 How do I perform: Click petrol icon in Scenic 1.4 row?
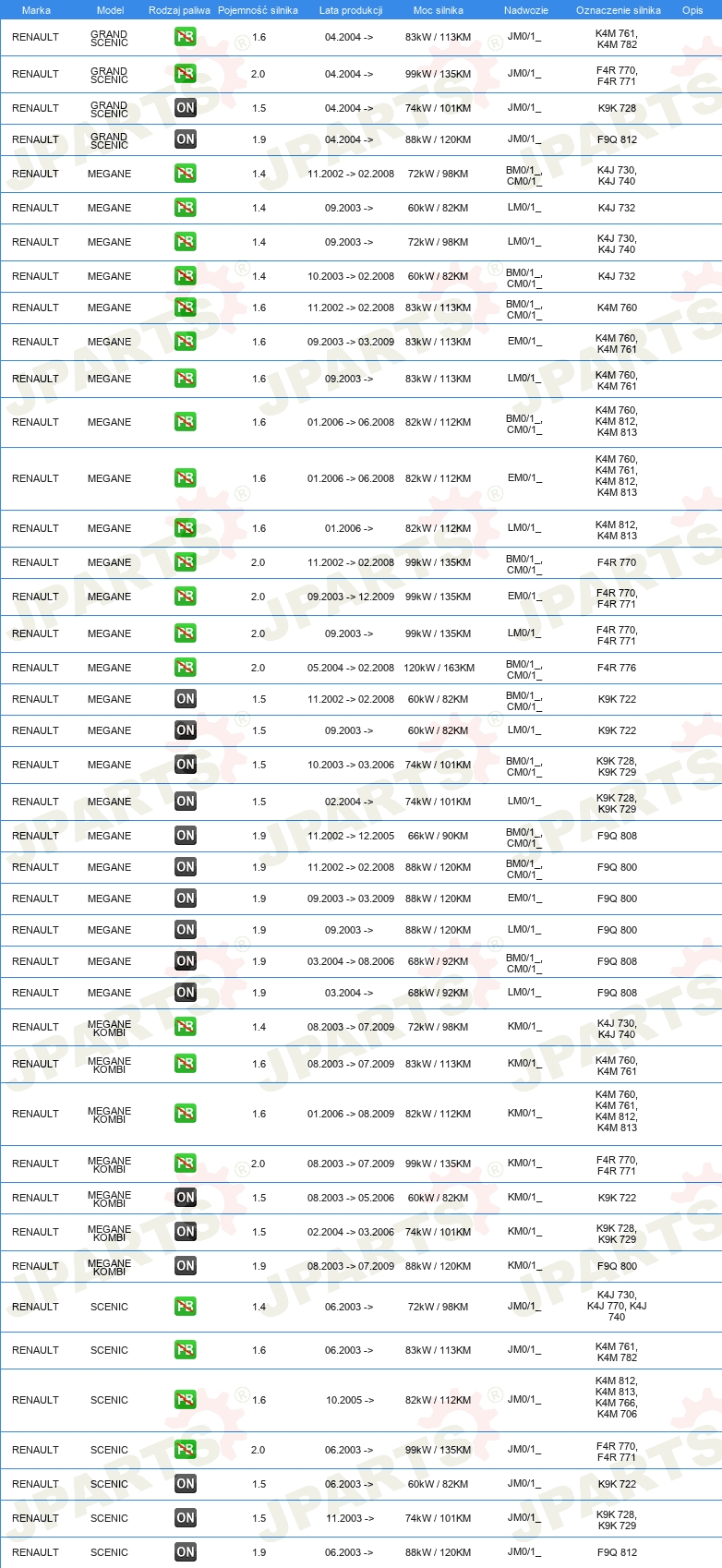click(x=186, y=1307)
